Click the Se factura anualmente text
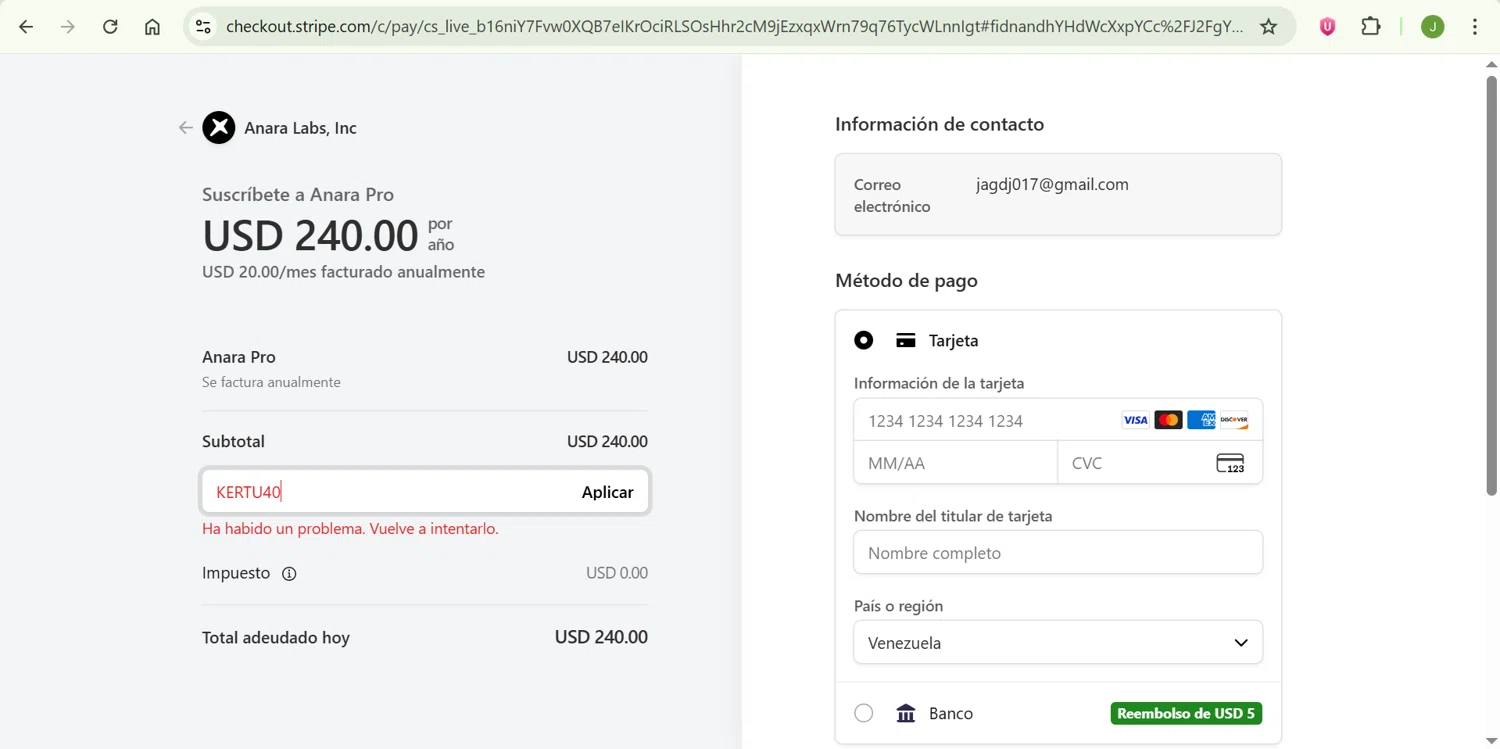Viewport: 1500px width, 749px height. click(x=271, y=382)
